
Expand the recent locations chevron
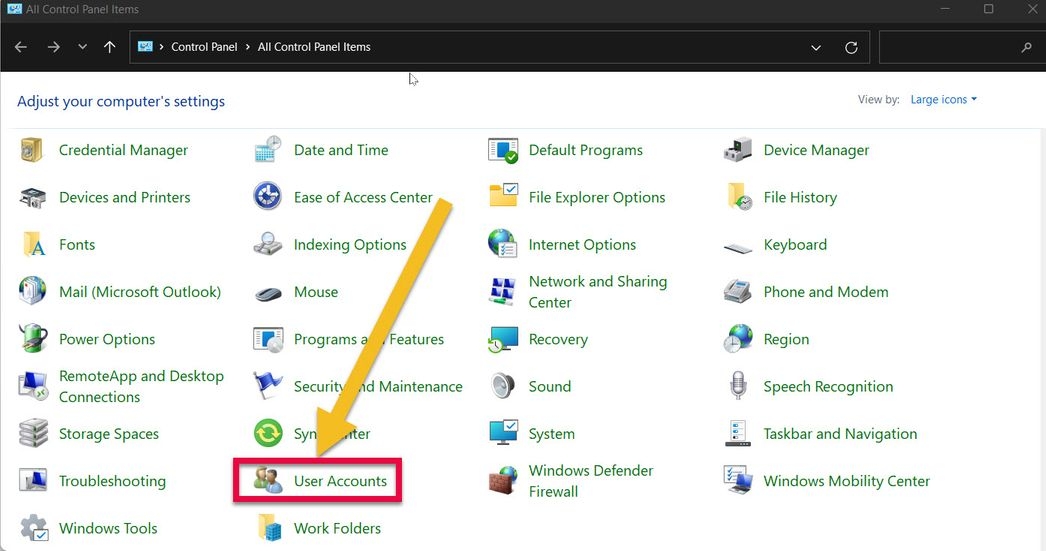coord(82,47)
